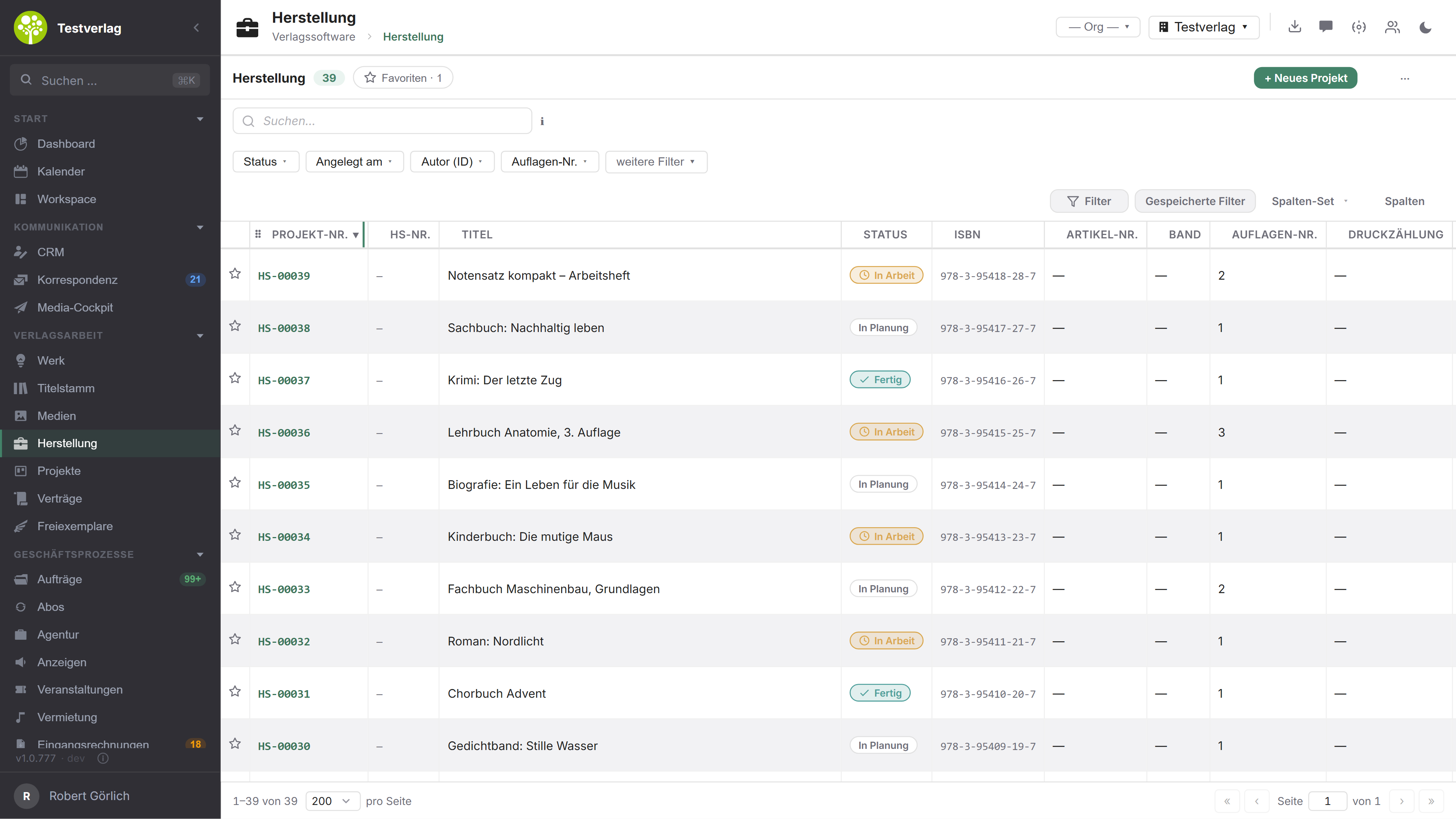The height and width of the screenshot is (819, 1456).
Task: Focus the sidebar Suchen search field
Action: pyautogui.click(x=110, y=80)
